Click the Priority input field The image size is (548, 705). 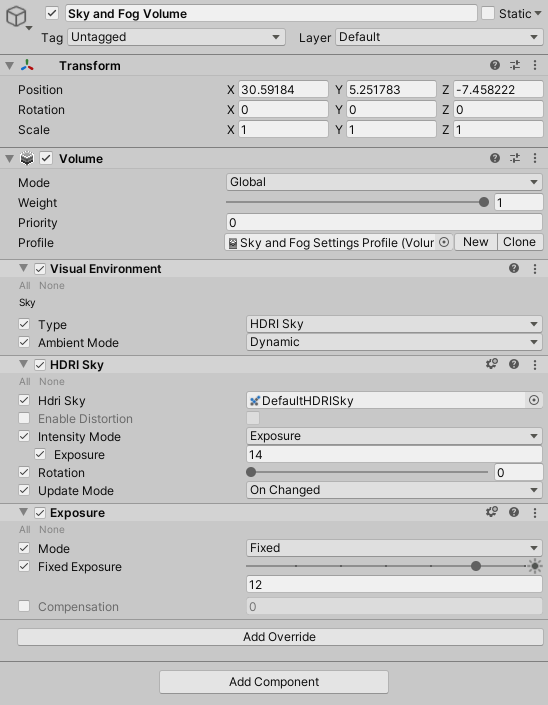point(384,223)
